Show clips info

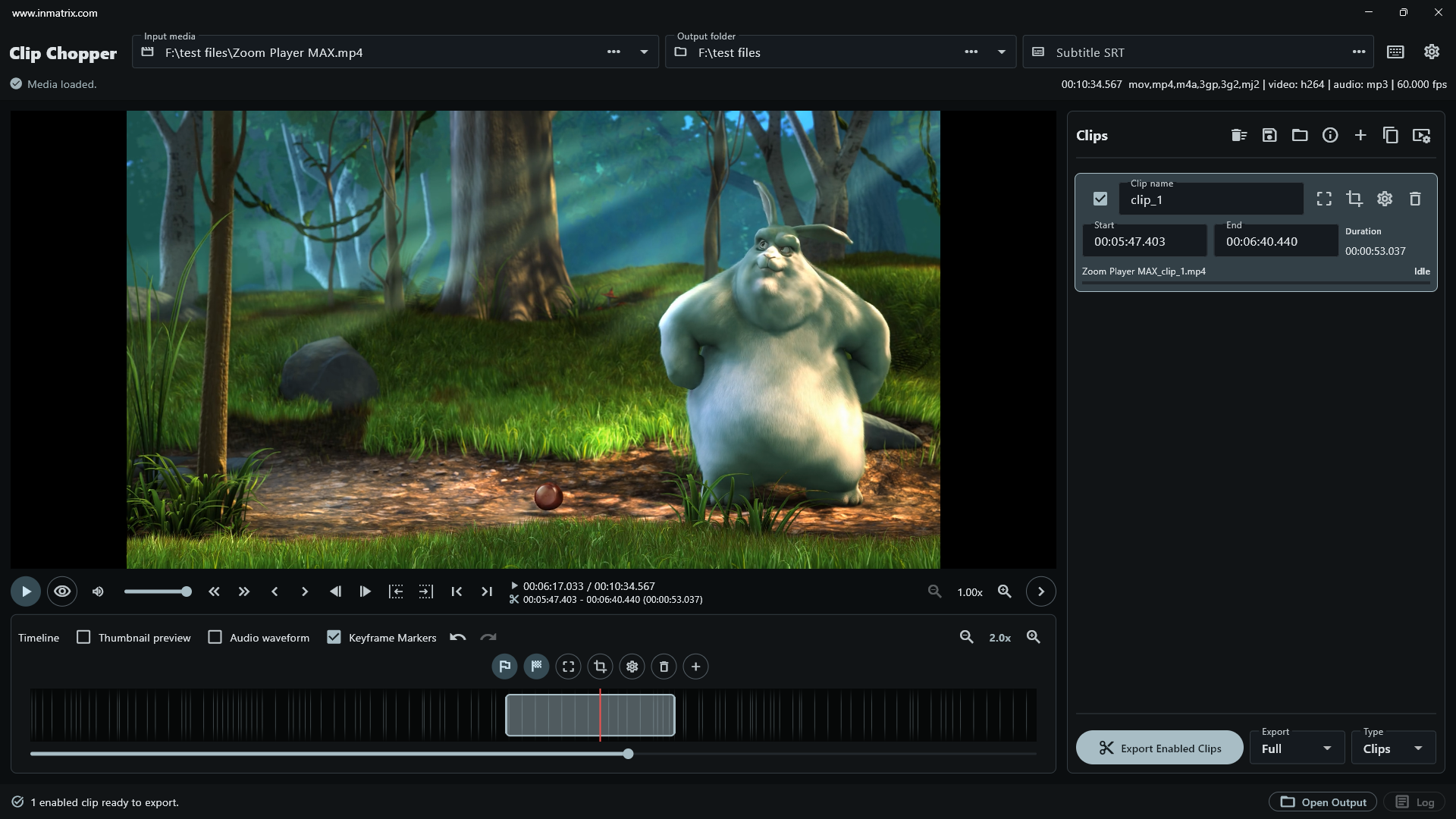pos(1330,136)
